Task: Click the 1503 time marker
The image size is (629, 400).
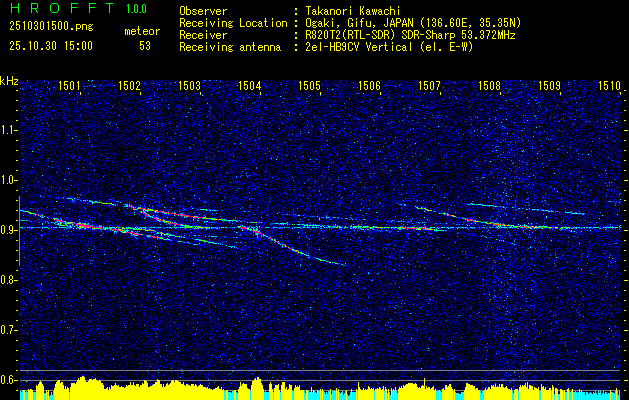Action: click(x=189, y=85)
